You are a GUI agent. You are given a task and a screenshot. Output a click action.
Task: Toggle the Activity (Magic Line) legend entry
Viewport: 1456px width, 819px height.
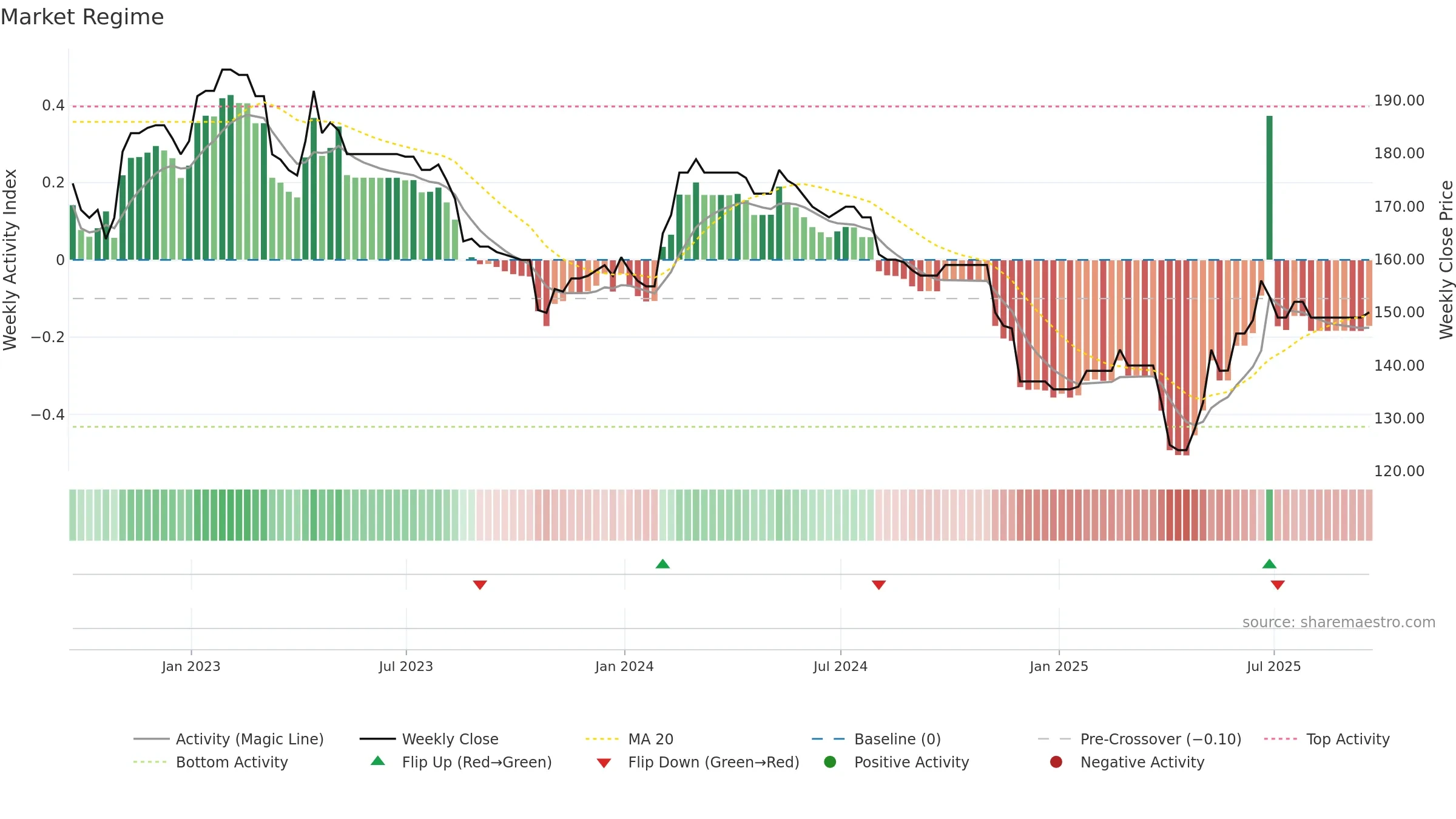coord(229,739)
